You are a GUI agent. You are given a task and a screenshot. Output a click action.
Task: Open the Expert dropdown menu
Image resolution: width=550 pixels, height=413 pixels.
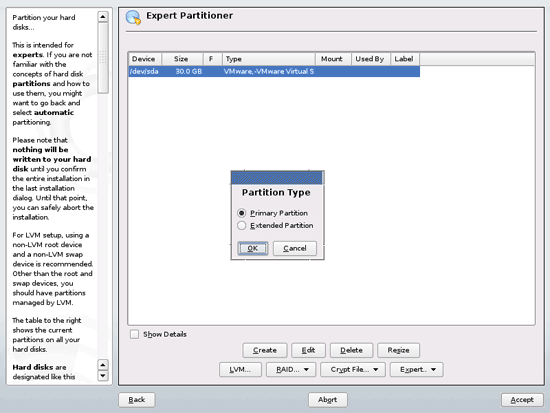[416, 369]
